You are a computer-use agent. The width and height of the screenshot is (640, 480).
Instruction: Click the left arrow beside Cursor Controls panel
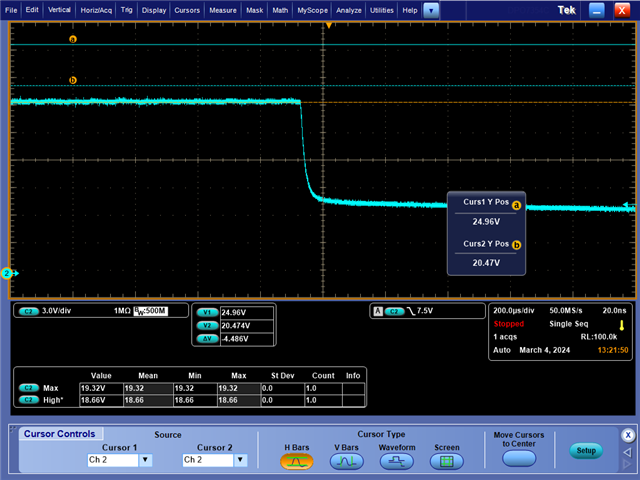click(628, 452)
